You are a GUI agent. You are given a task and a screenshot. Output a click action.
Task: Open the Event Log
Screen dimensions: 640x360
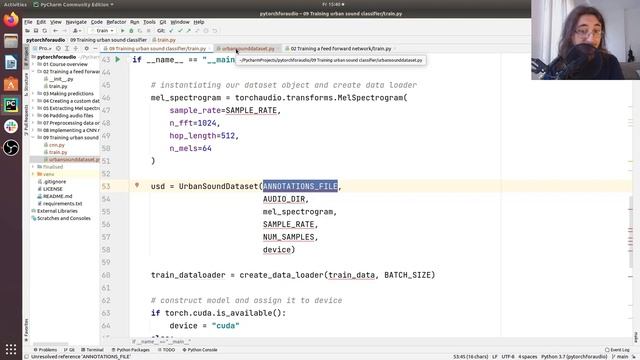(x=617, y=350)
